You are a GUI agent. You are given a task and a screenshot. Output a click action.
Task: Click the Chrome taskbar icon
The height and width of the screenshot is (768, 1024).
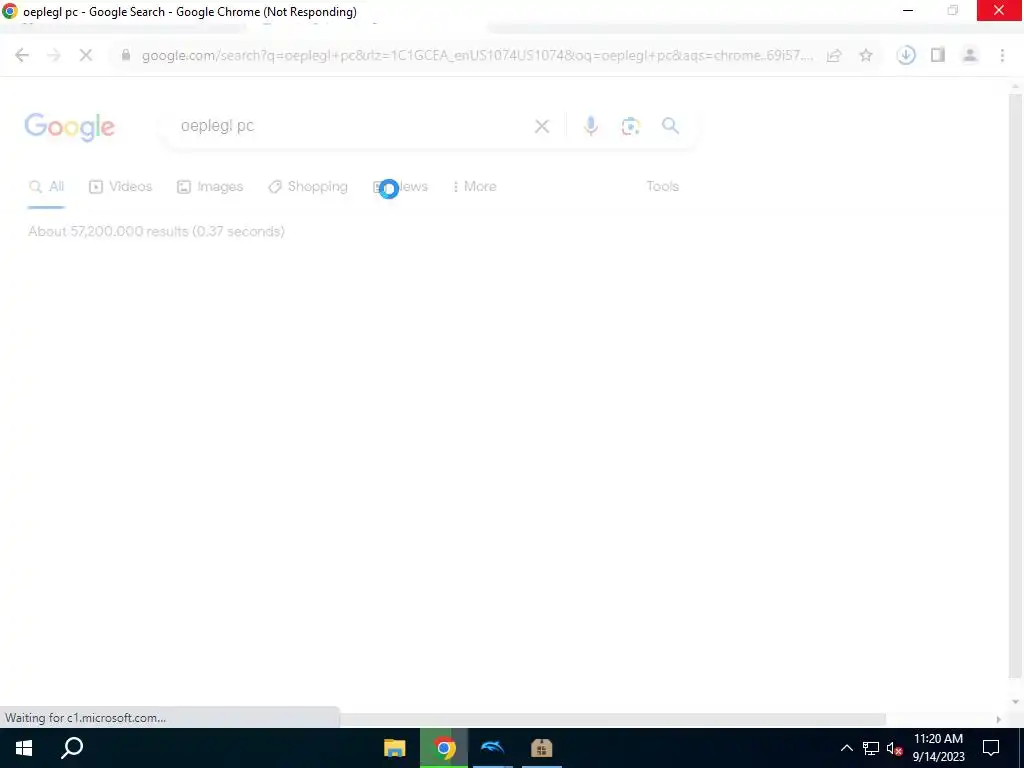coord(443,748)
